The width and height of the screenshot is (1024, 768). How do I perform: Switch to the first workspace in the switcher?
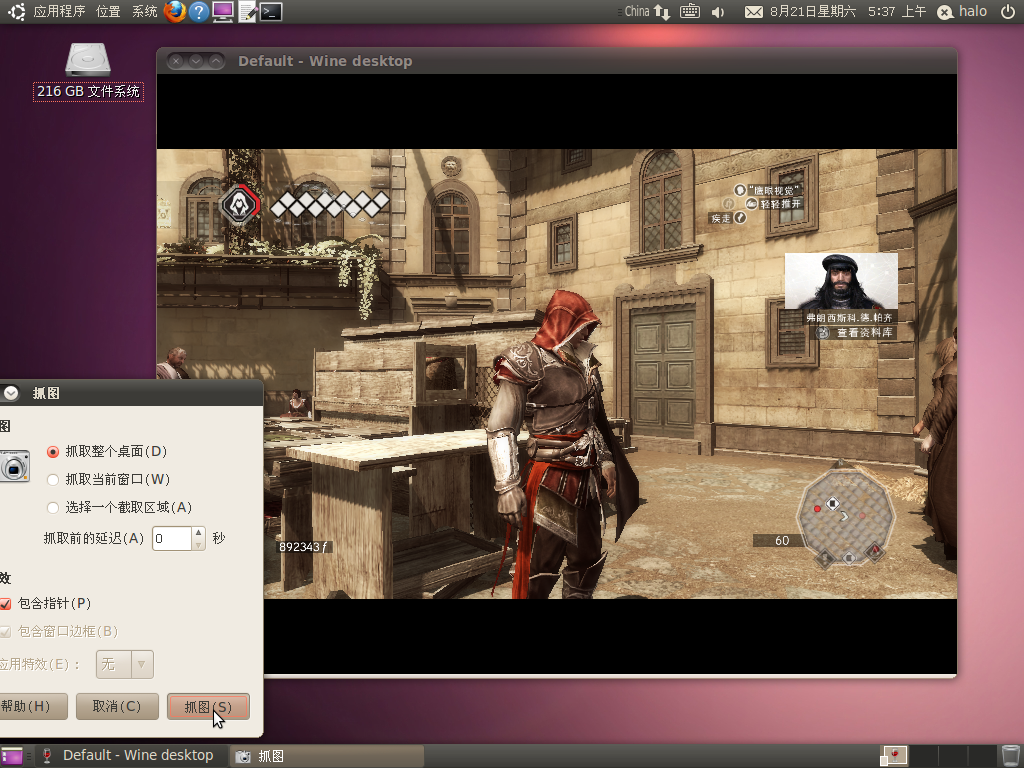(x=893, y=756)
